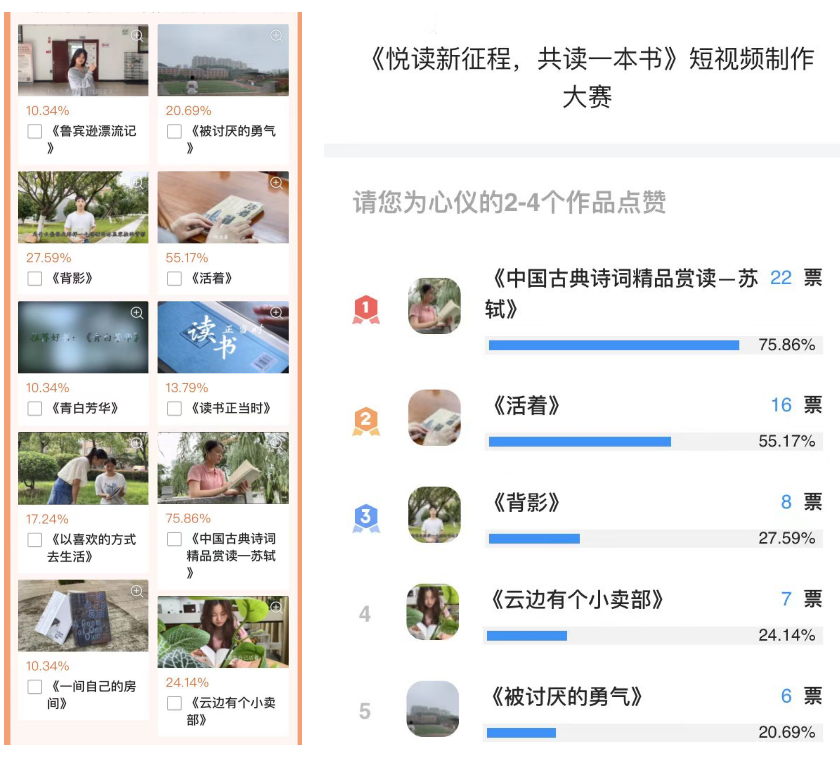Click the 16 票 vote count

796,405
